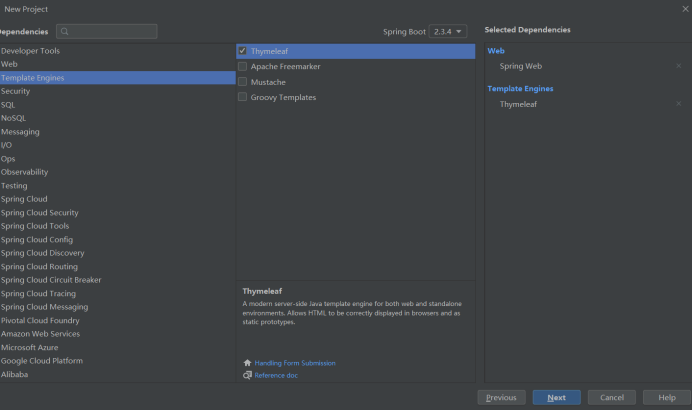
Task: Open the Handling Form Submission guide link
Action: 295,363
